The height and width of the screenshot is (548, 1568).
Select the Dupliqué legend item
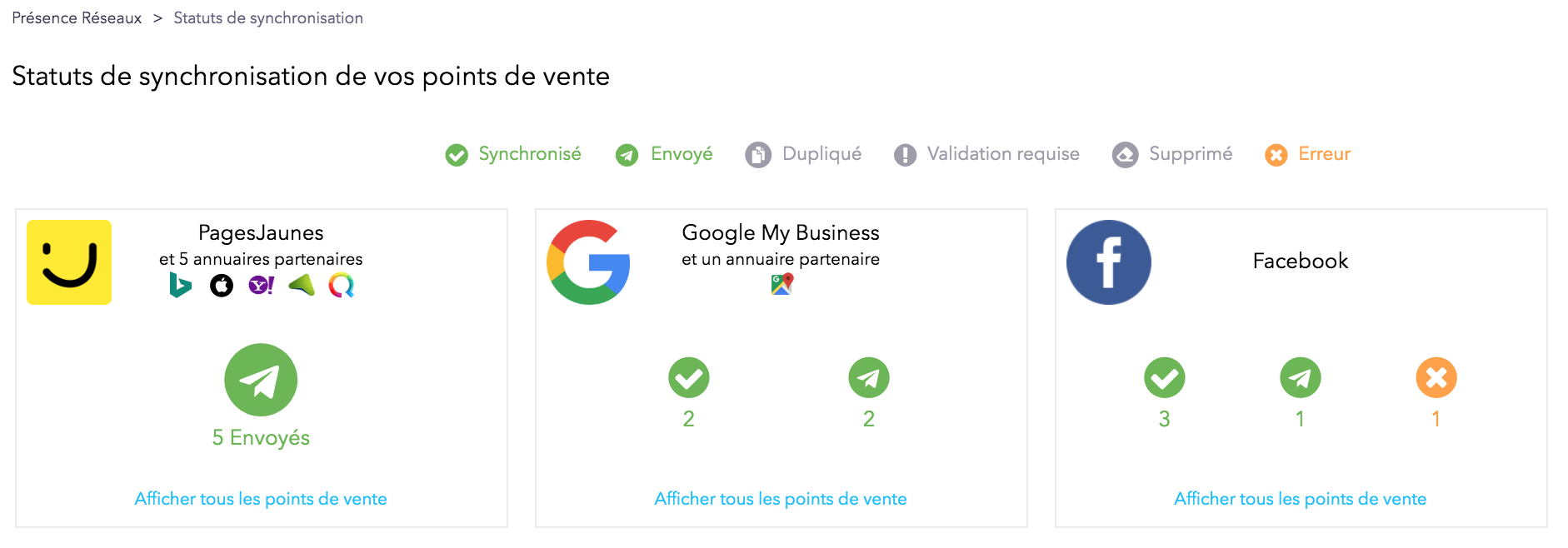pyautogui.click(x=803, y=154)
